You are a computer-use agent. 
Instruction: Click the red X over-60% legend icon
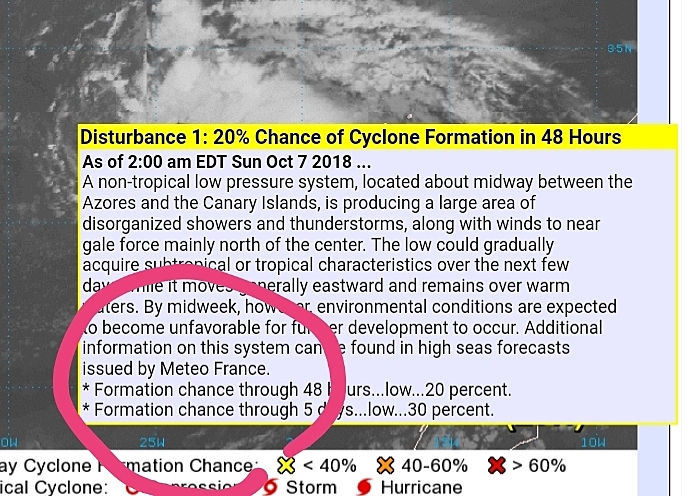tap(496, 465)
